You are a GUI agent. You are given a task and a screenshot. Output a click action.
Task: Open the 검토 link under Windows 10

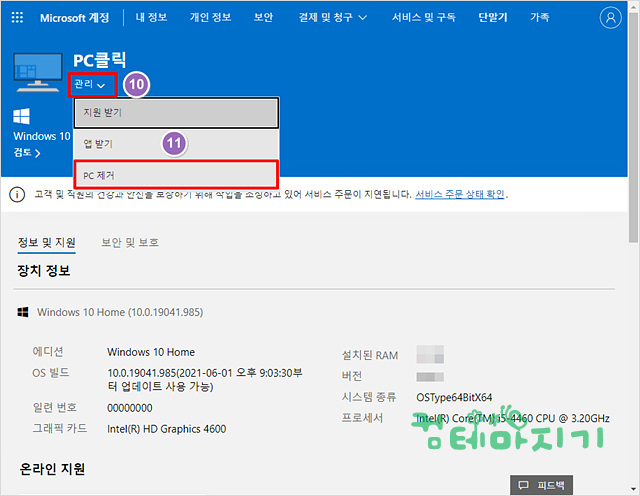pyautogui.click(x=27, y=153)
